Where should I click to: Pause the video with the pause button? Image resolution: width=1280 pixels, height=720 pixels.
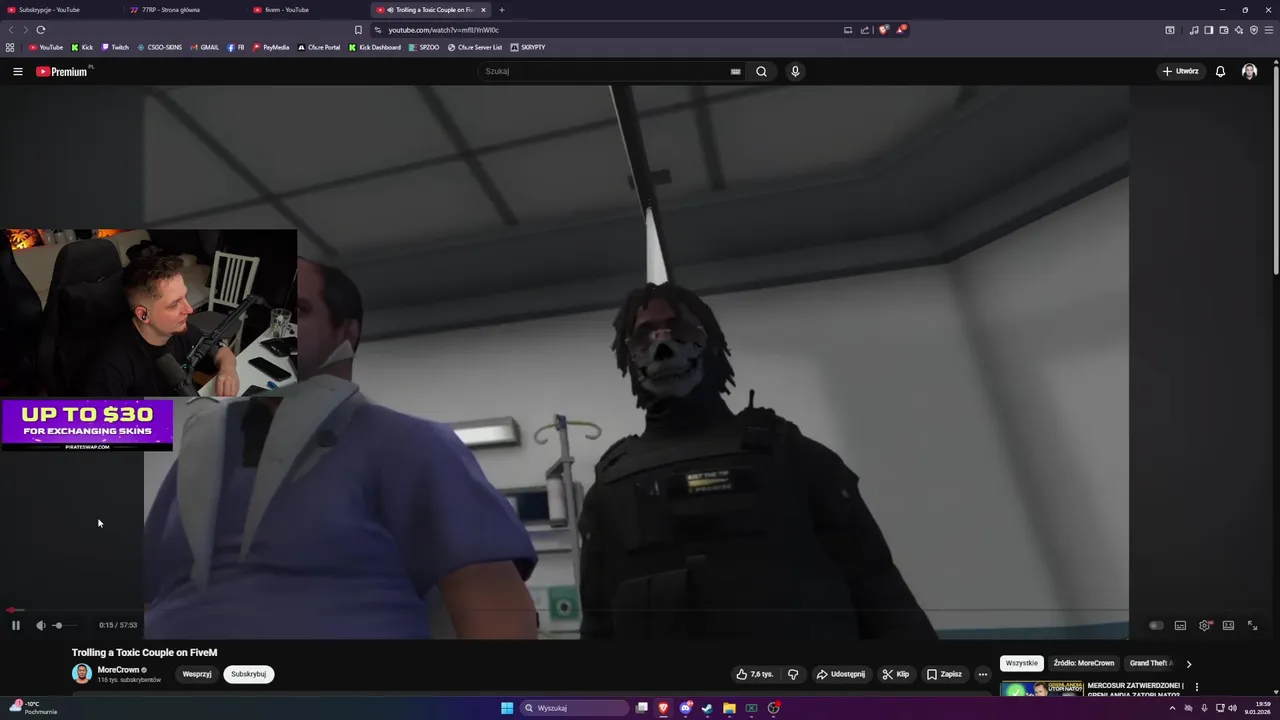(15, 625)
